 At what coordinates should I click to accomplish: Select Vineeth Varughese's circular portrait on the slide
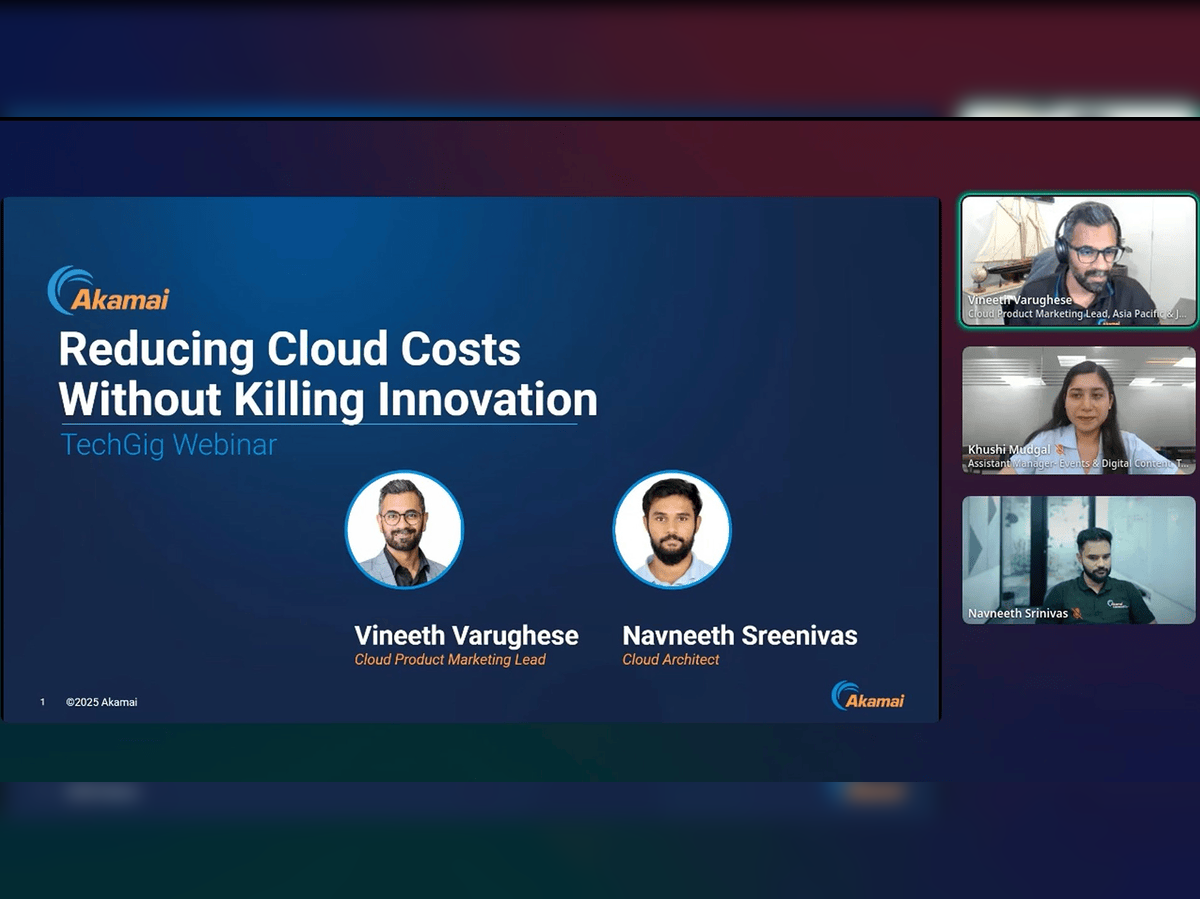[x=404, y=529]
